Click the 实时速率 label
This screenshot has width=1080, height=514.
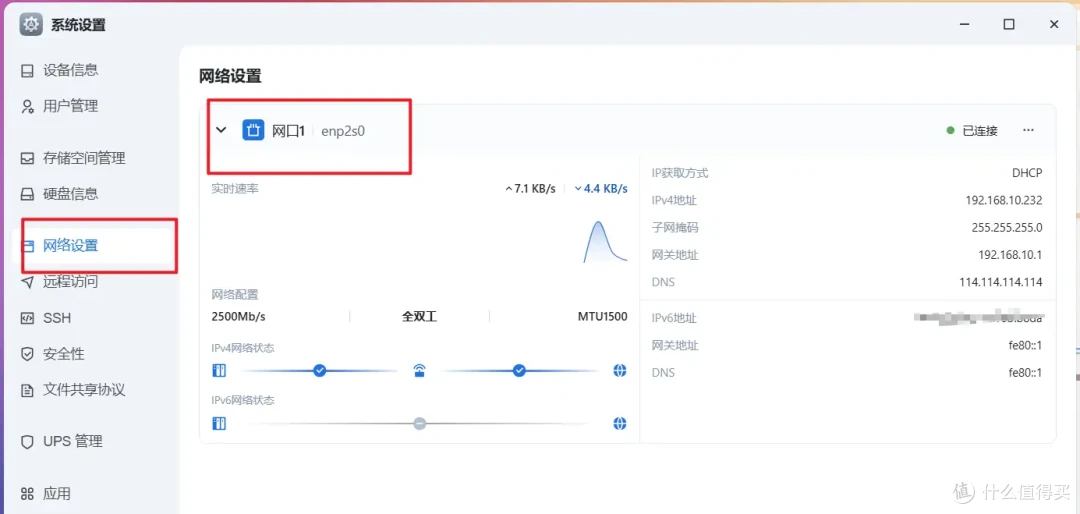coord(235,188)
